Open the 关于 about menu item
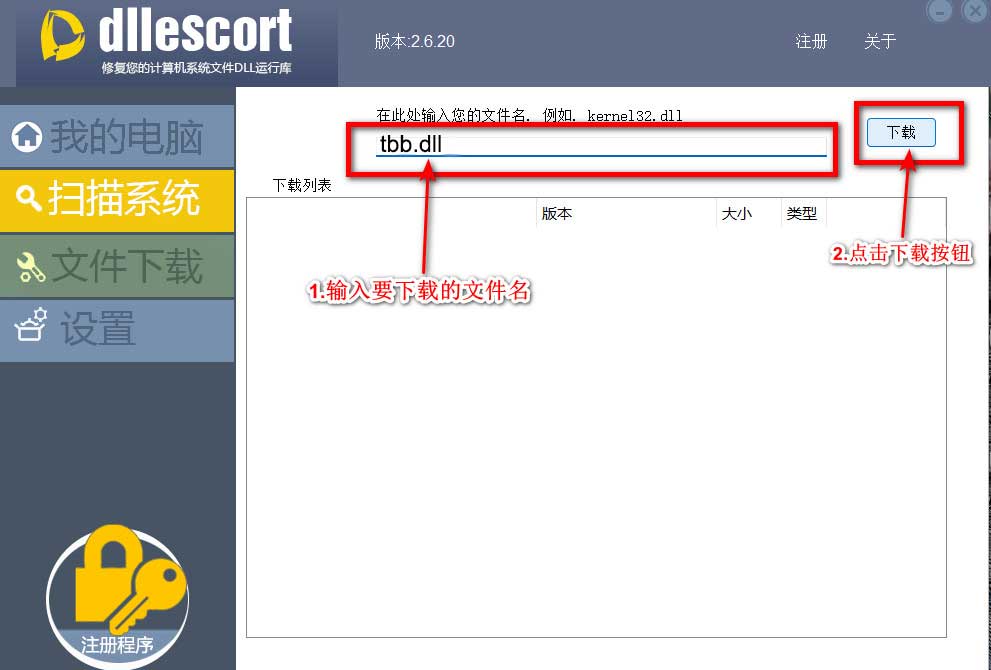This screenshot has height=670, width=991. point(879,42)
